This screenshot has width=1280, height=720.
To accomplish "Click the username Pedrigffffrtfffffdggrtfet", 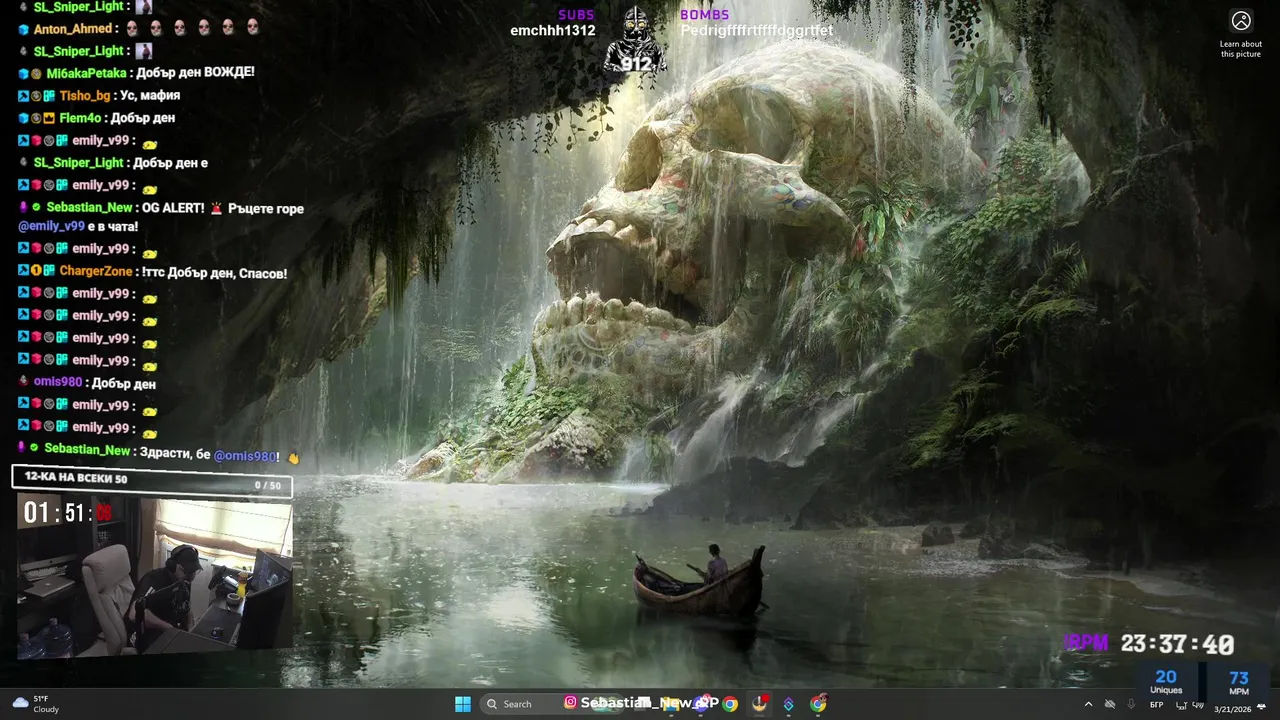I will click(757, 31).
